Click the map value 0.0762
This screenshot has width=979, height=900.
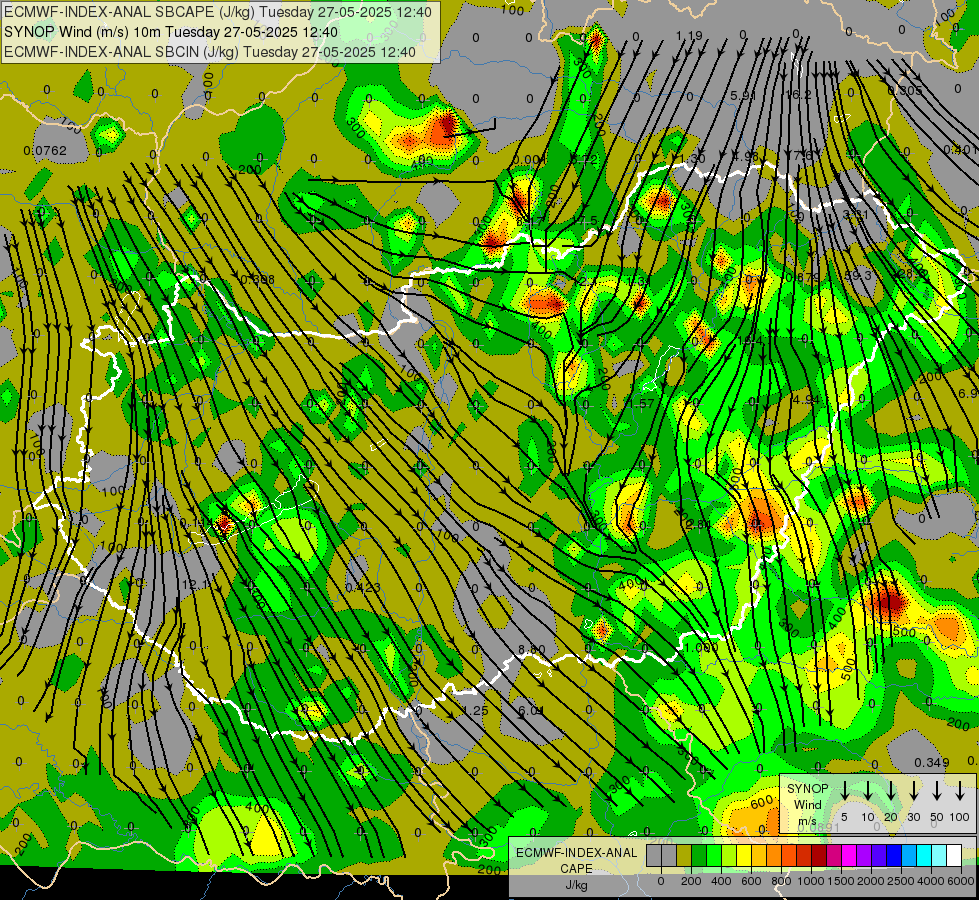point(45,151)
